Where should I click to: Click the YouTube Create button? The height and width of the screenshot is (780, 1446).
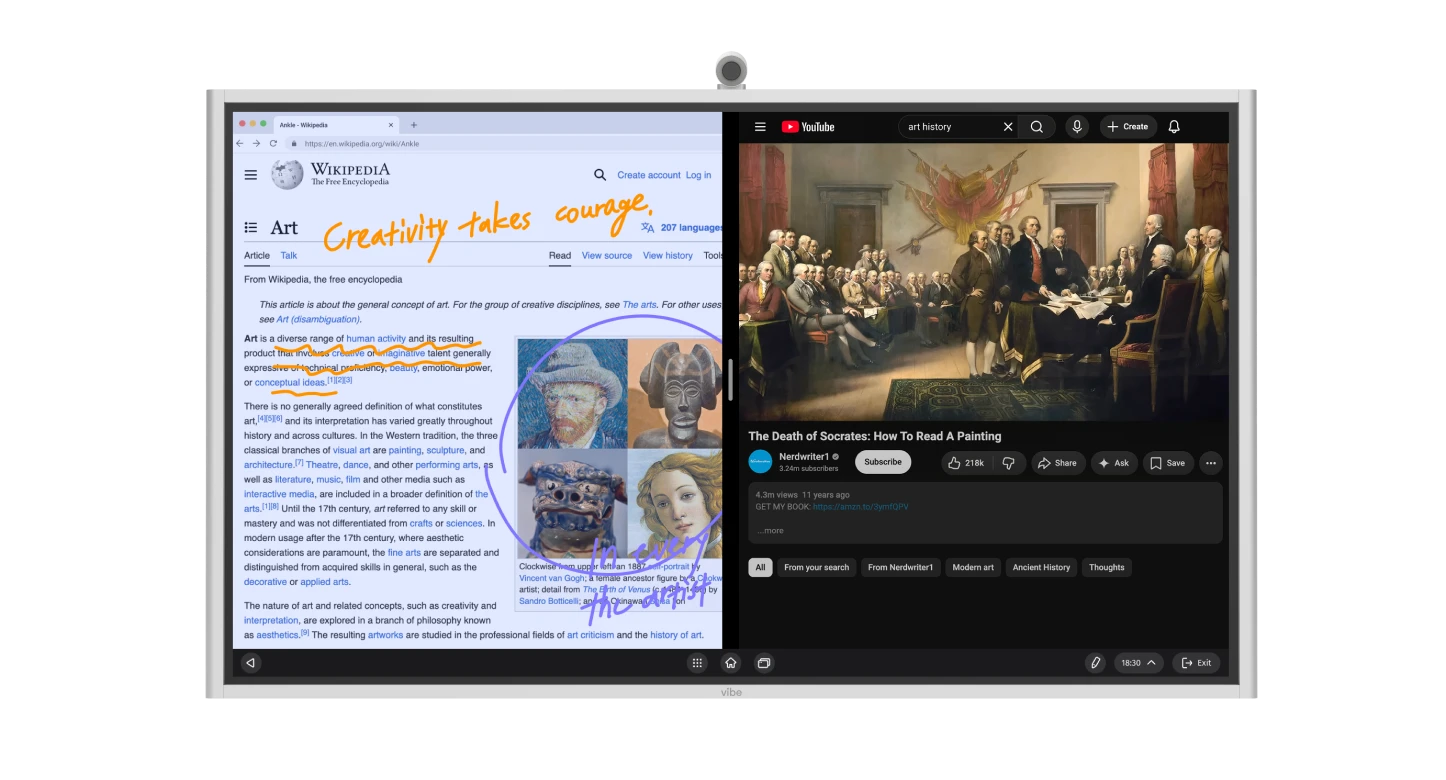[1128, 127]
